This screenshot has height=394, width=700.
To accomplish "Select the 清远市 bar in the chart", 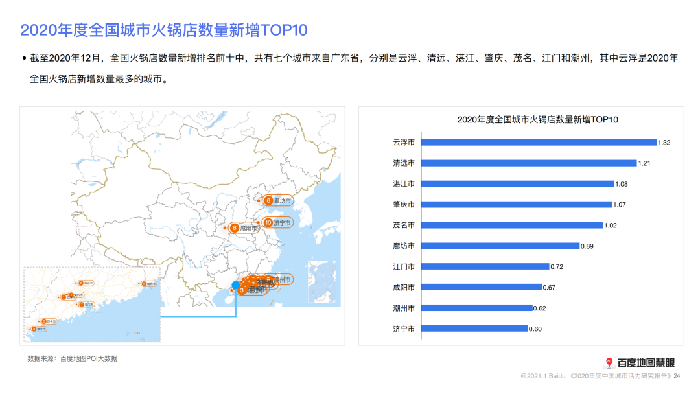I will point(529,163).
